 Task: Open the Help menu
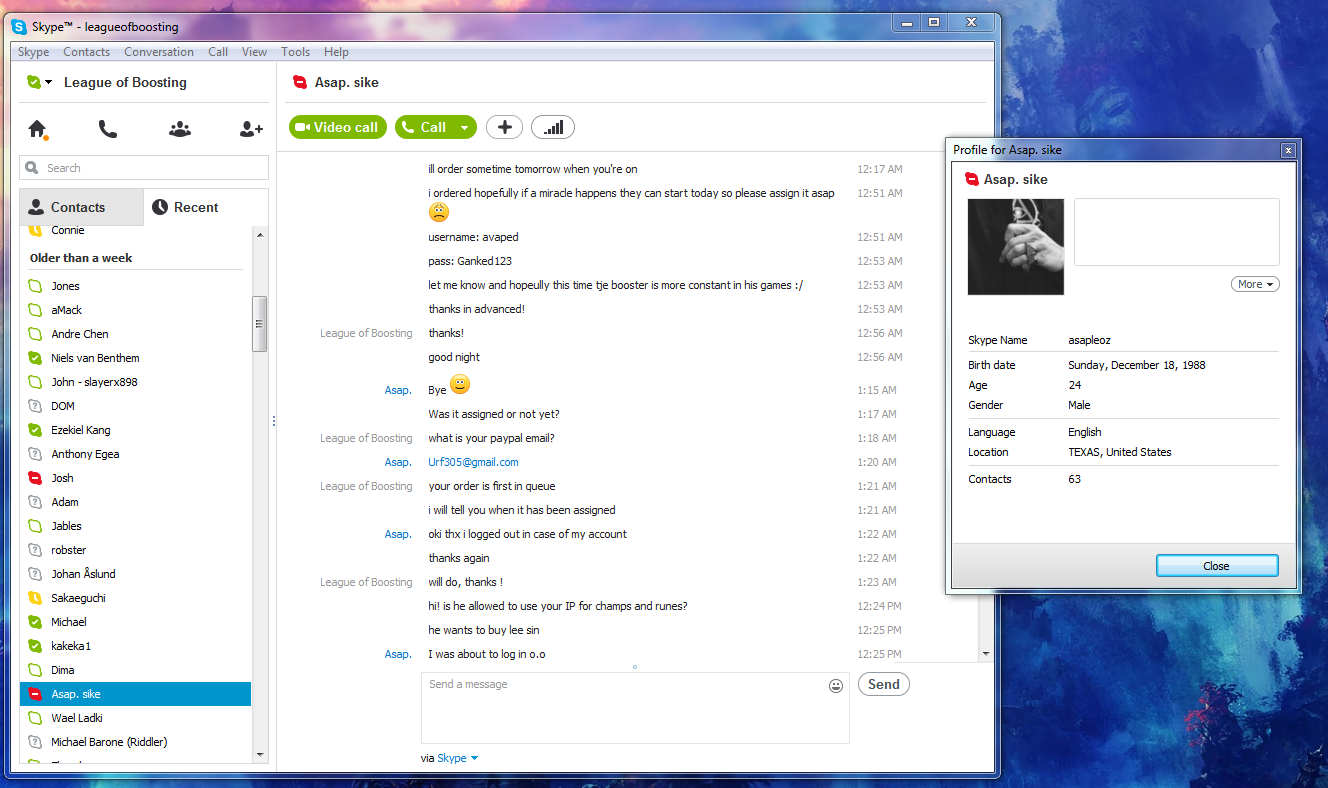(x=336, y=52)
